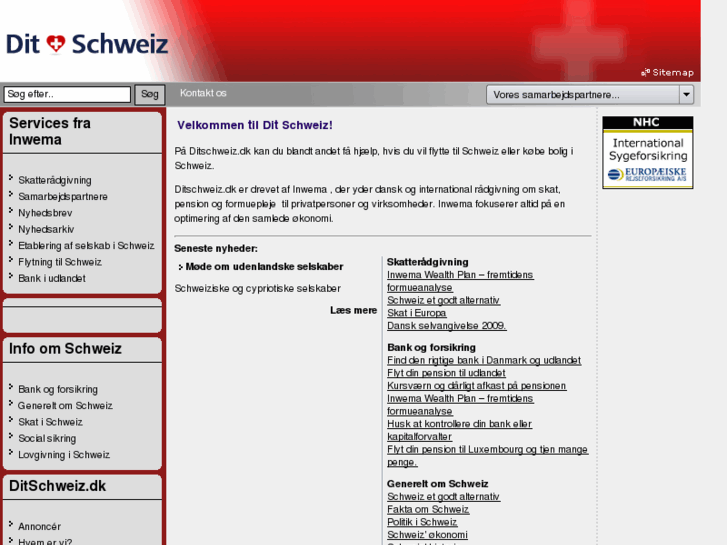Open Bank i udlandet sidebar link
The image size is (727, 545).
pos(52,278)
